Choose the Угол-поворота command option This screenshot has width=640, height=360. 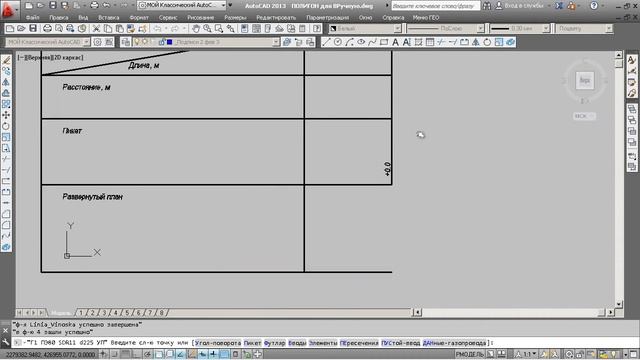click(x=218, y=343)
